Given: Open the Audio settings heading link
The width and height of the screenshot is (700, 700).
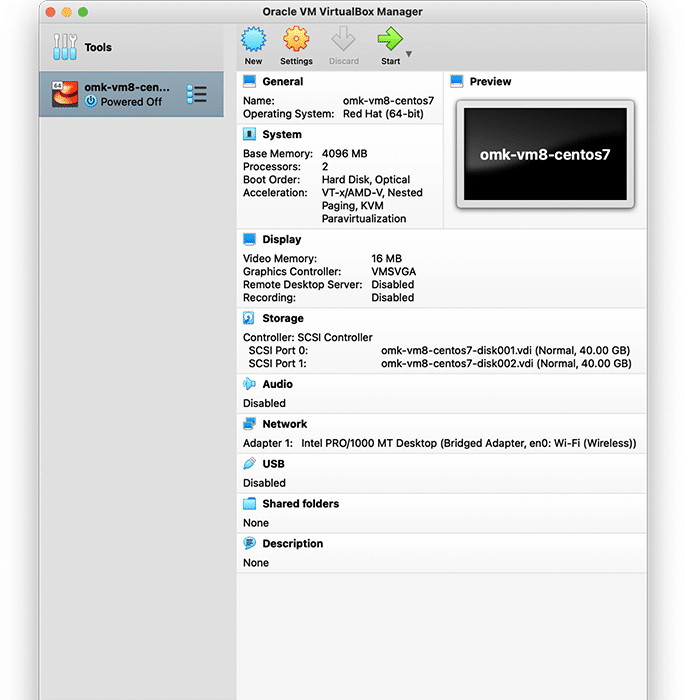Looking at the screenshot, I should click(278, 384).
